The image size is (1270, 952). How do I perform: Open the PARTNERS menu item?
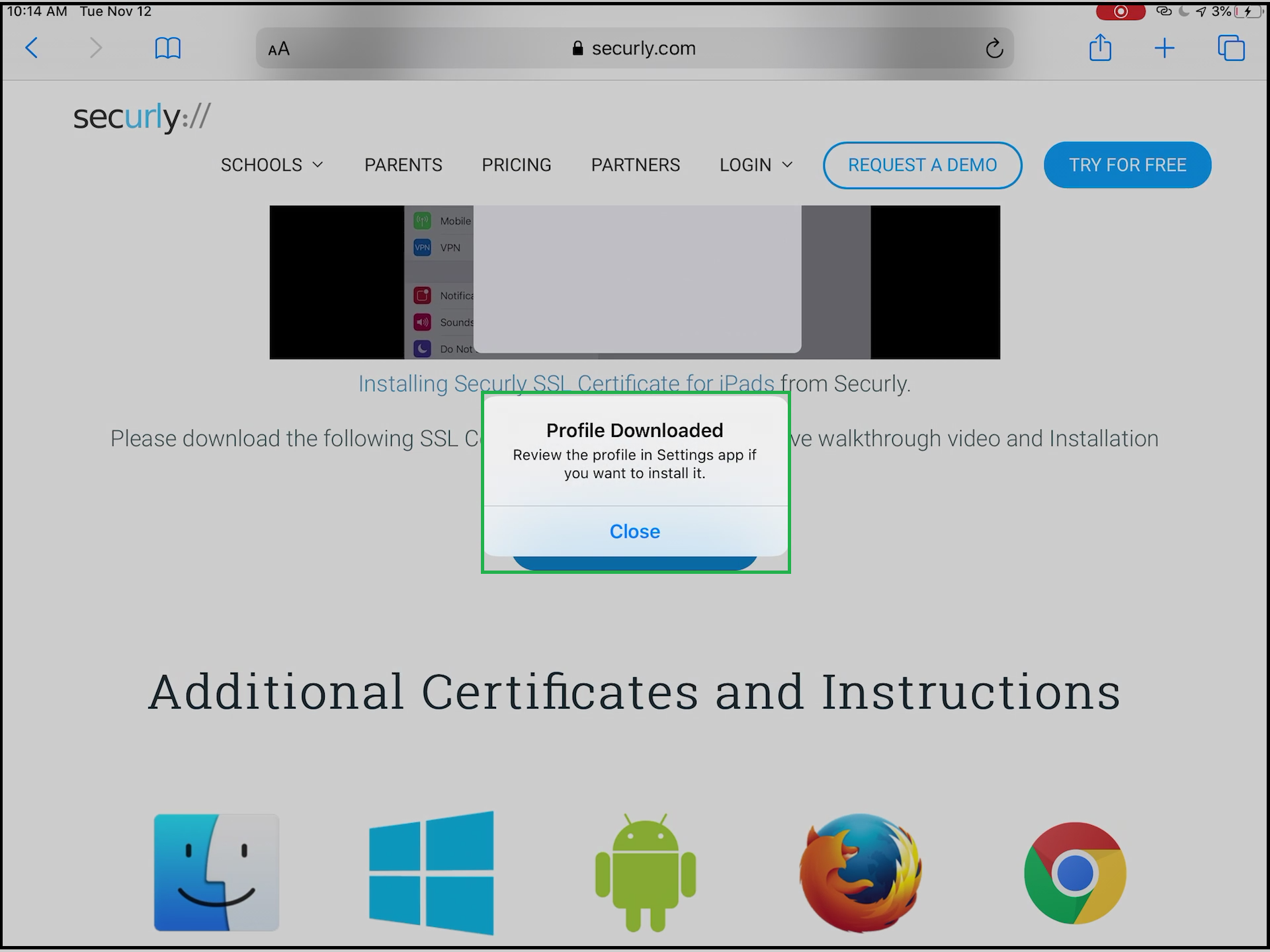click(636, 165)
